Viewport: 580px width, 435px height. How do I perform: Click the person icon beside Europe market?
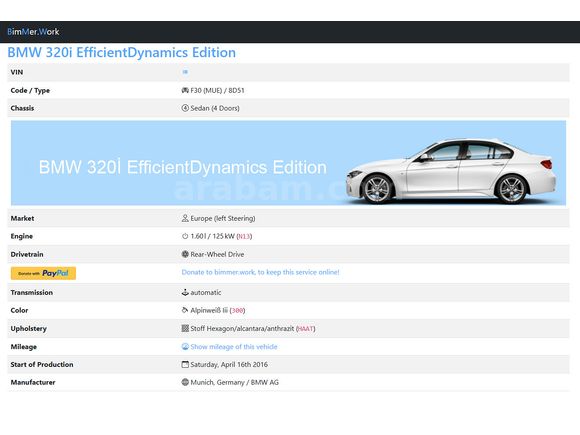[185, 218]
